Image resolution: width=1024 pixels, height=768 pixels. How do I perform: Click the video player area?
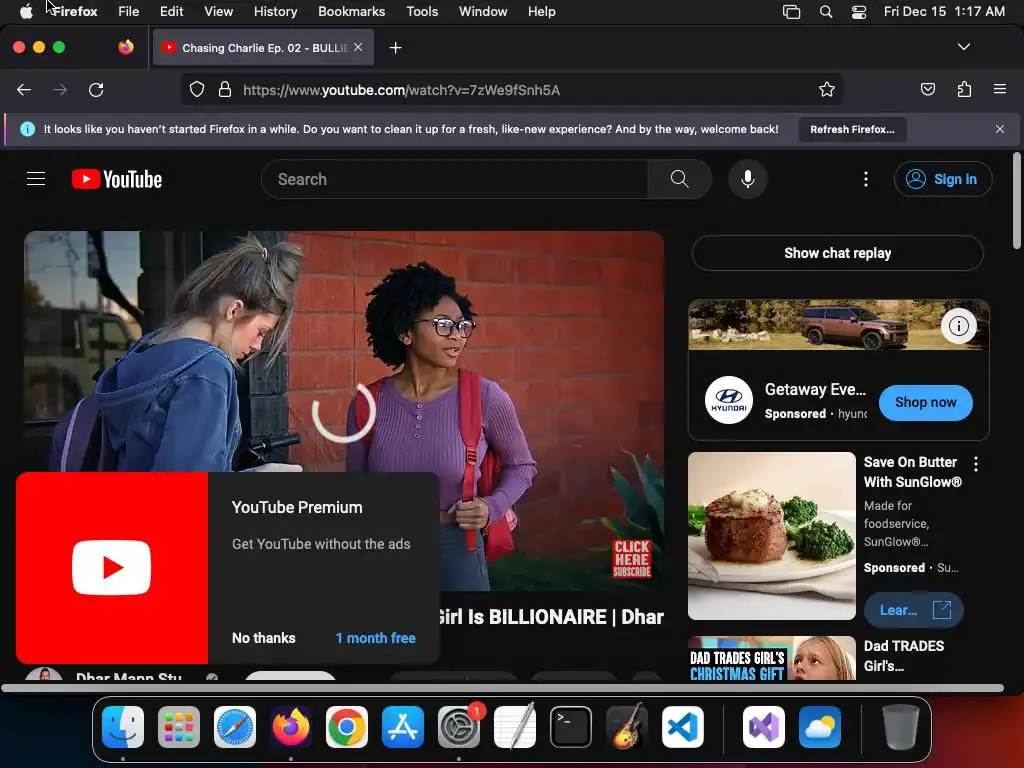click(x=344, y=410)
